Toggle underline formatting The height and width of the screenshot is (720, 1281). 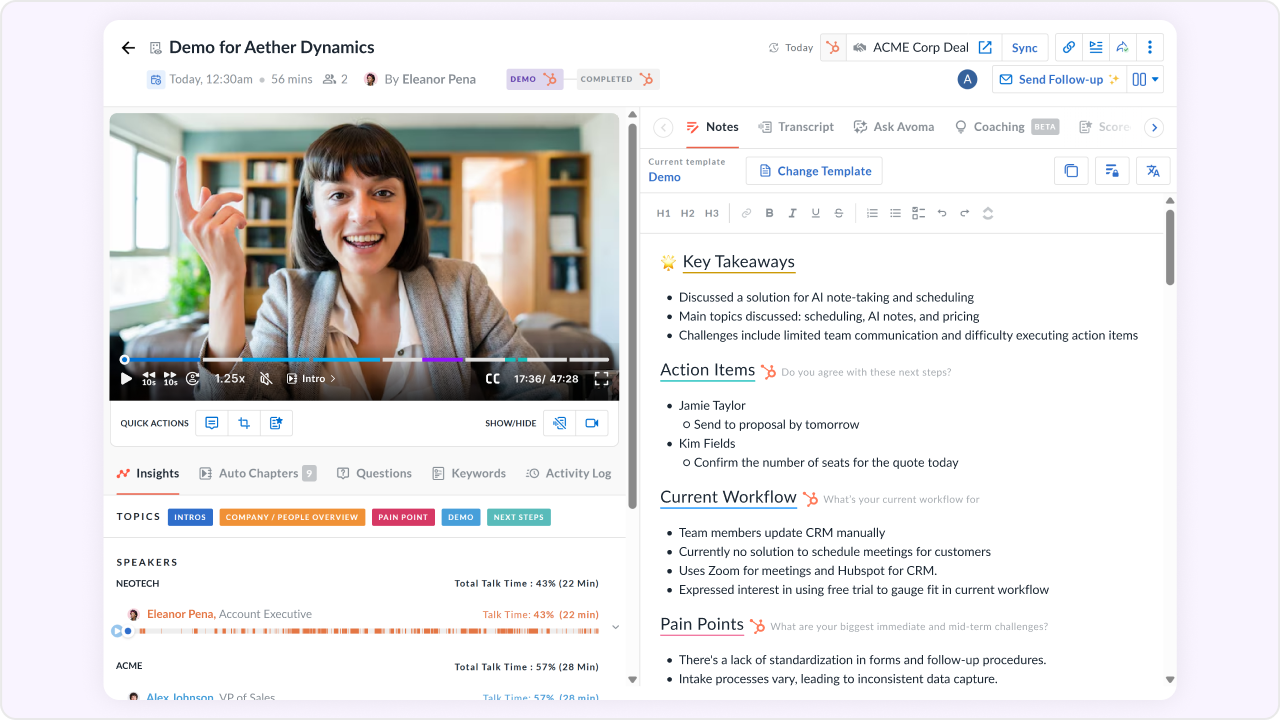coord(815,213)
